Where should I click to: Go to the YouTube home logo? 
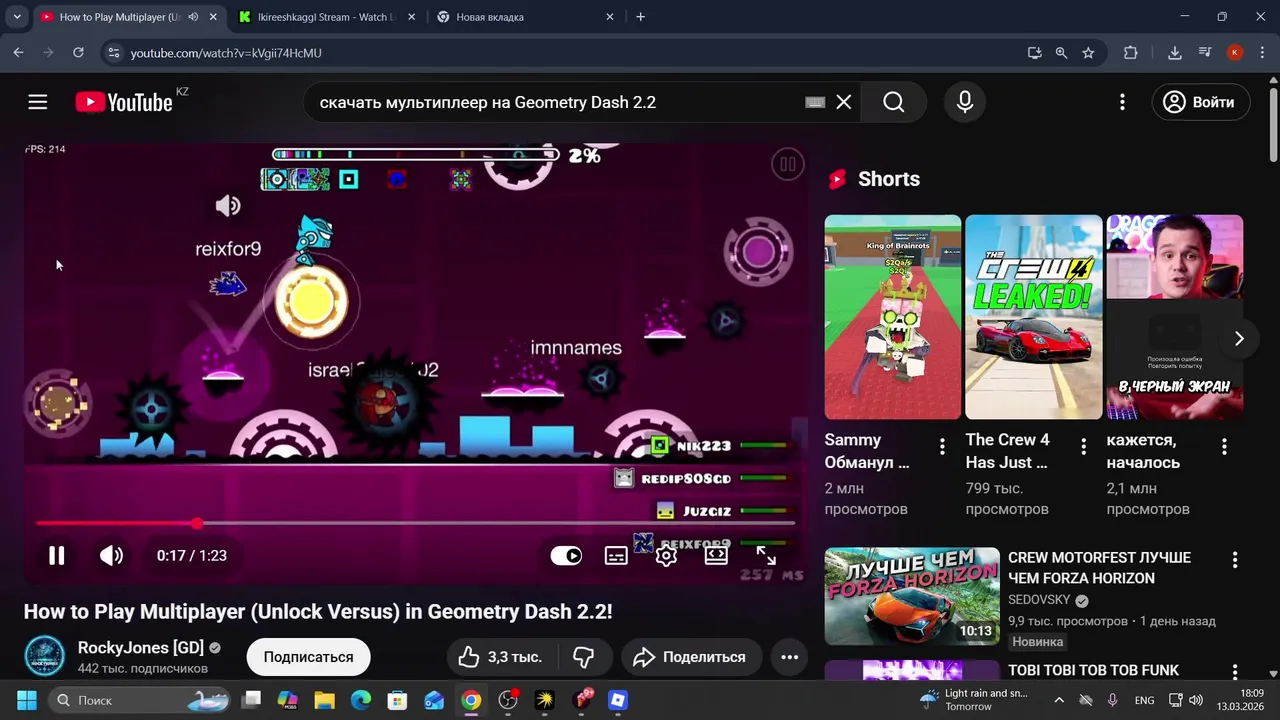coord(124,102)
